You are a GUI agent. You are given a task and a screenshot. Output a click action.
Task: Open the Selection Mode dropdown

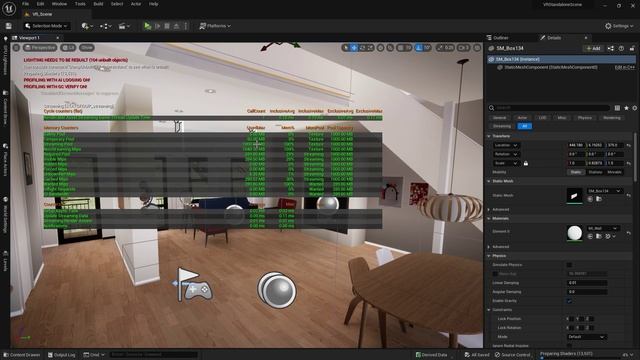[46, 26]
